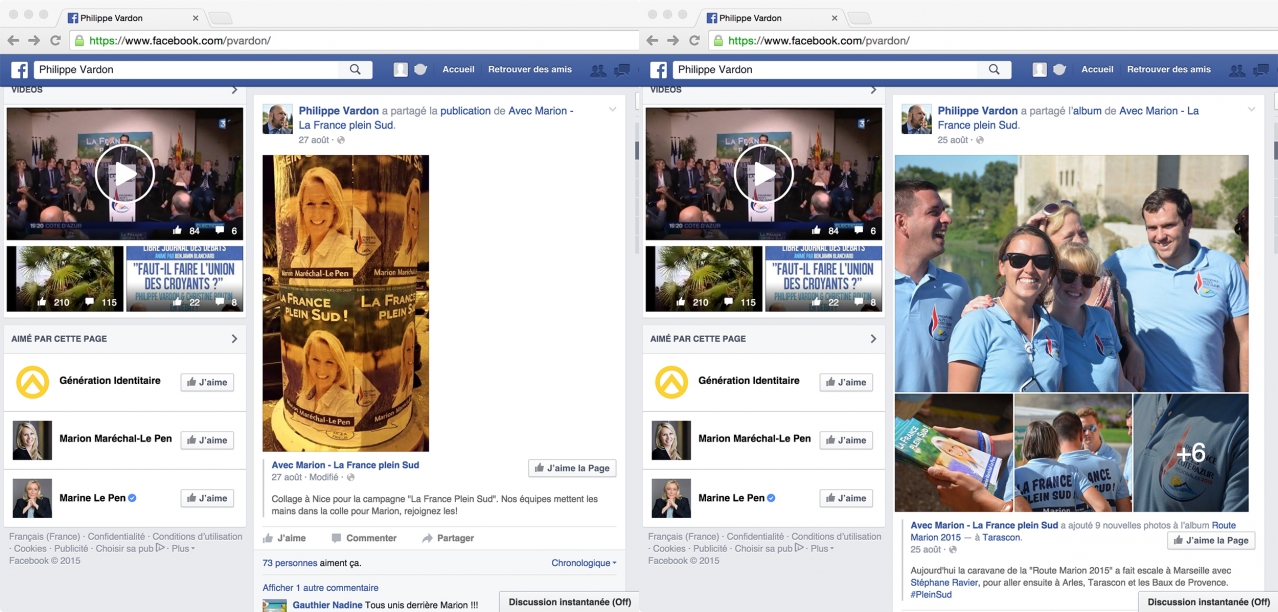Select the Philippe Vardon browser tab in left window
The image size is (1278, 612).
132,18
